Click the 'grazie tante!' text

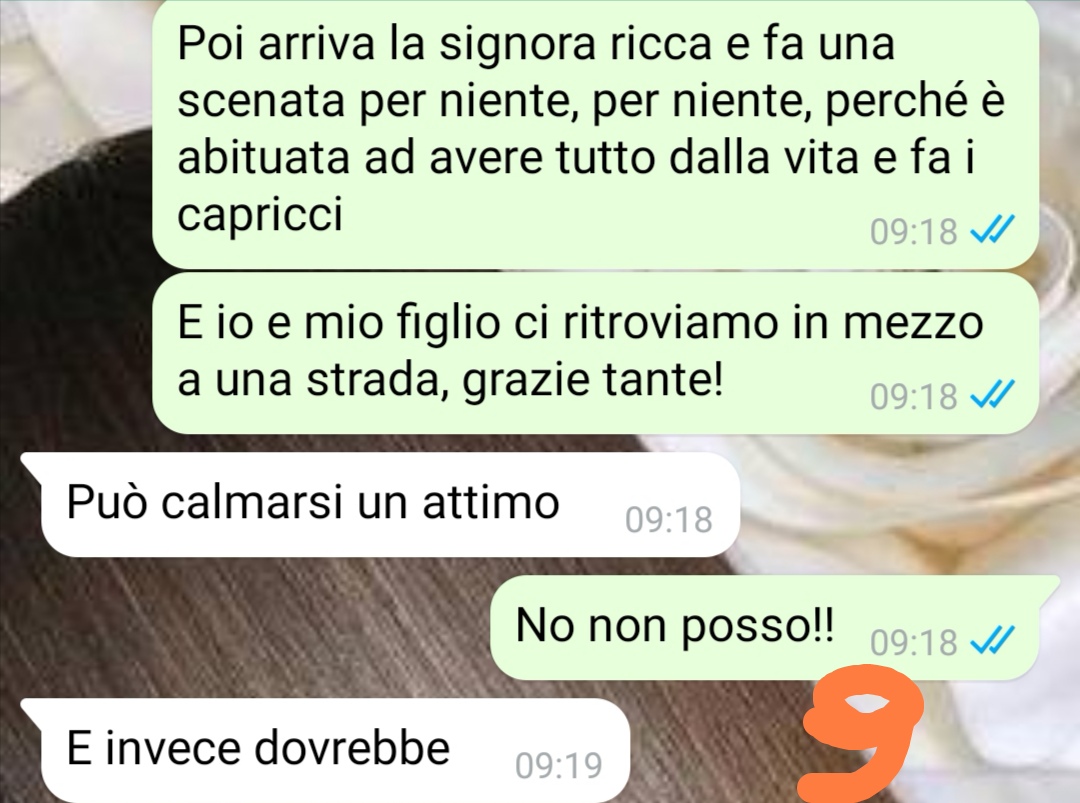[x=593, y=380]
